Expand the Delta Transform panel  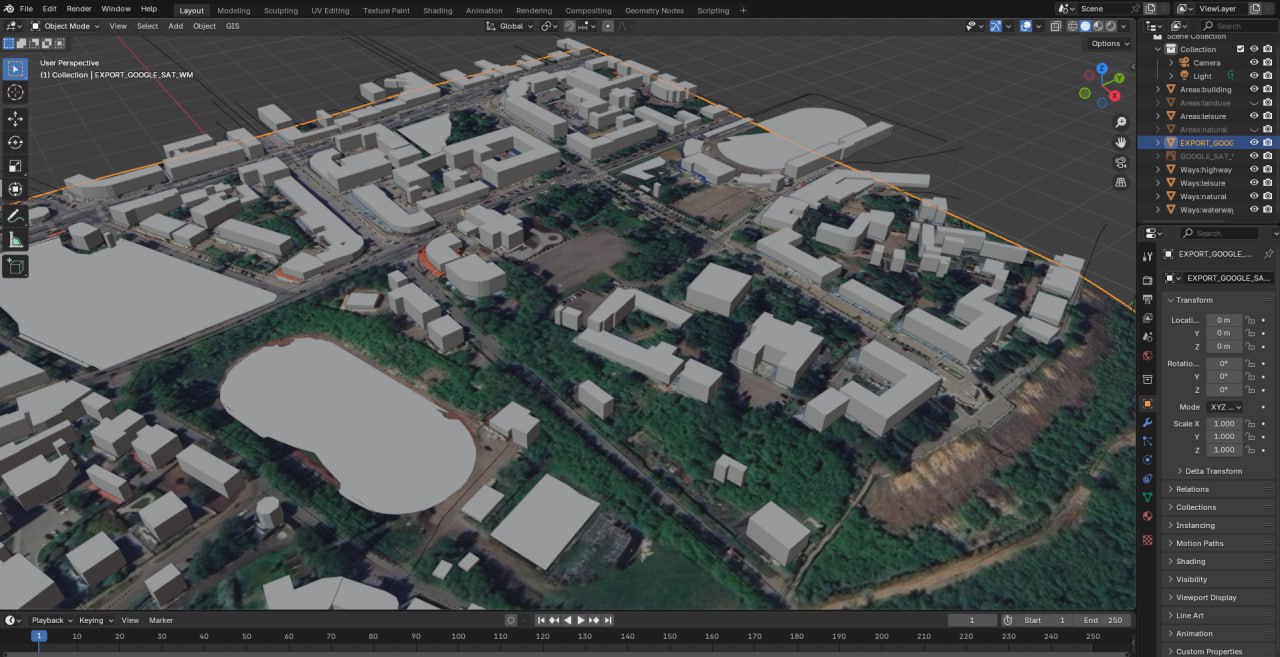[1213, 471]
